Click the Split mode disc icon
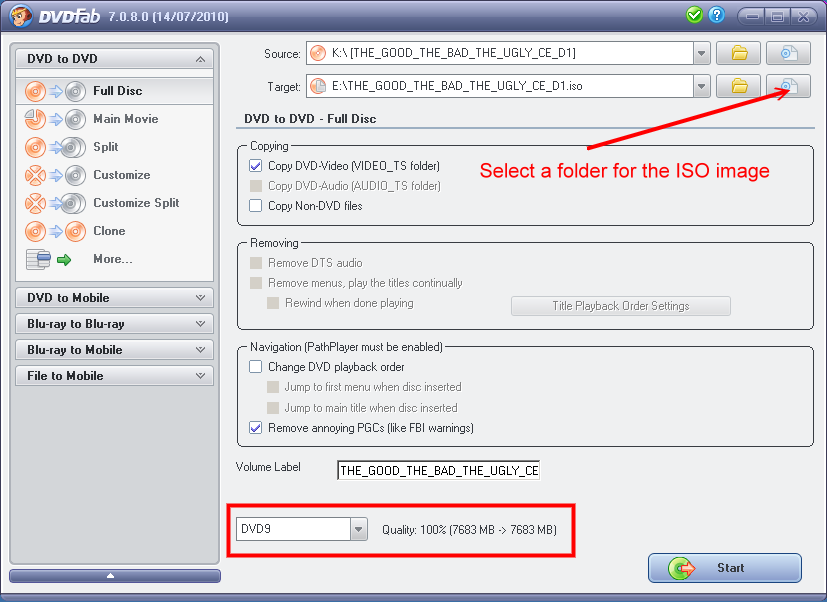Viewport: 827px width, 602px height. (x=55, y=147)
